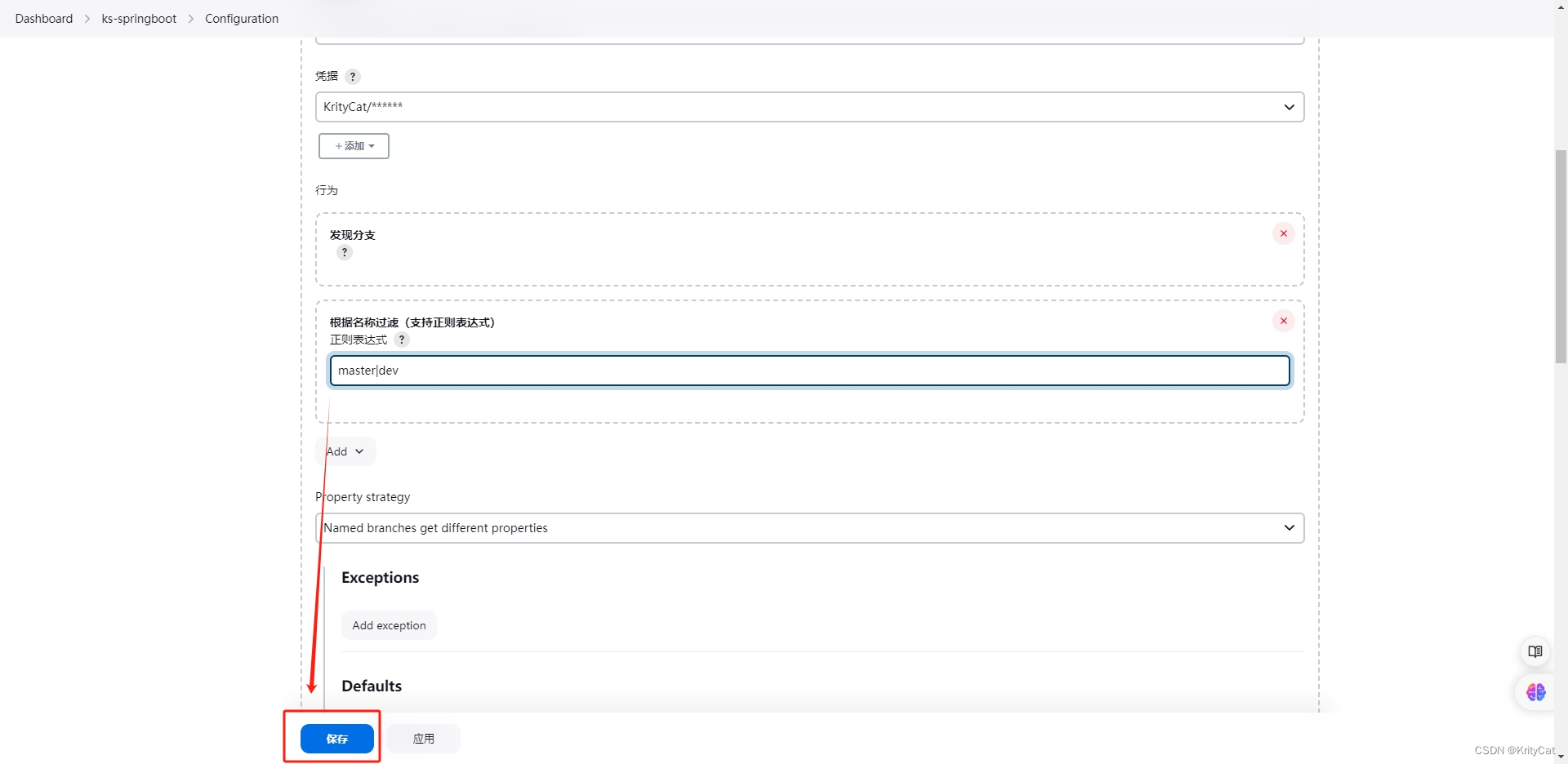Click the master|dev regex input field
The image size is (1568, 764).
[809, 371]
